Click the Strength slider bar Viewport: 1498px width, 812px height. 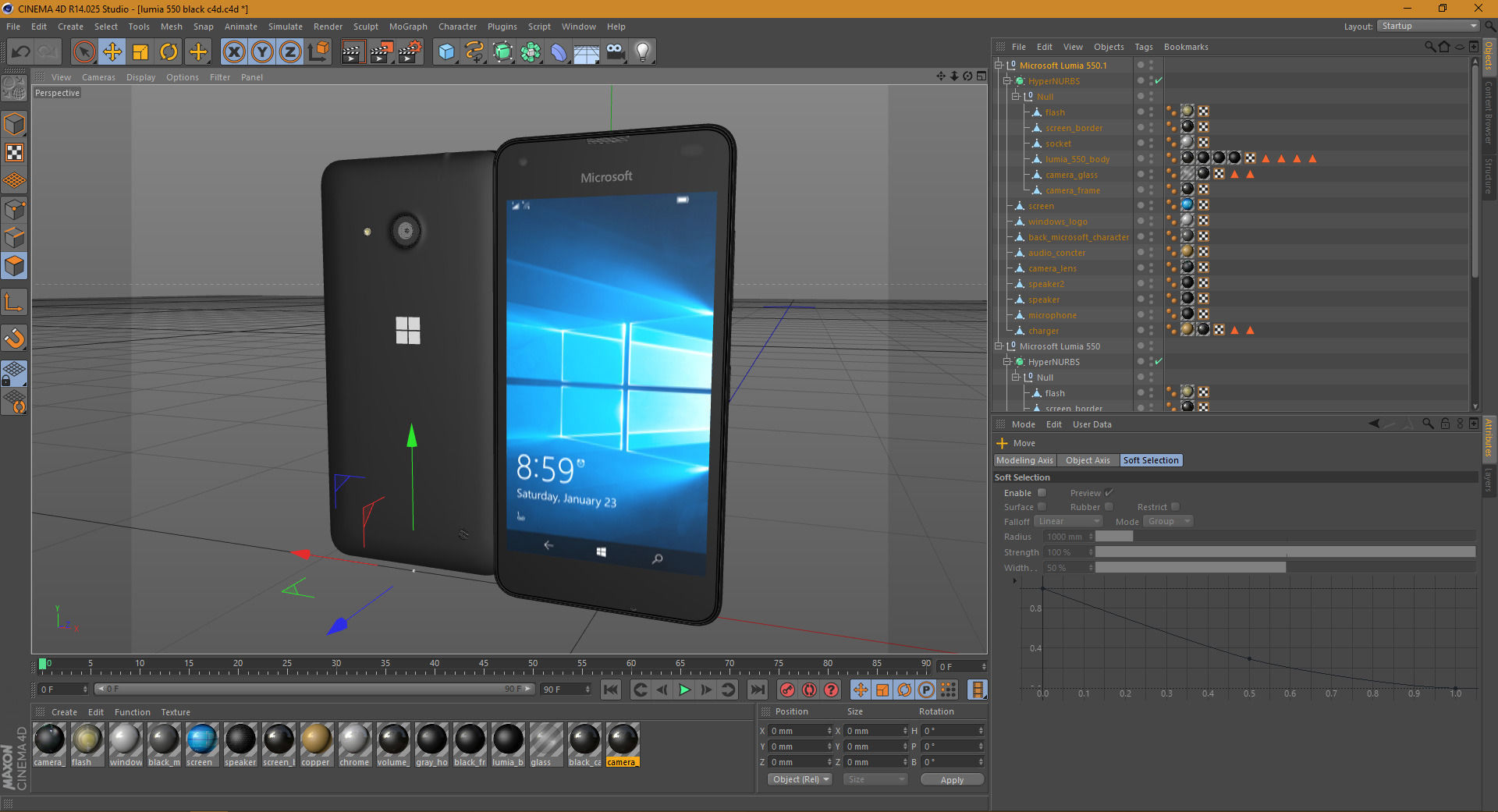pyautogui.click(x=1285, y=552)
